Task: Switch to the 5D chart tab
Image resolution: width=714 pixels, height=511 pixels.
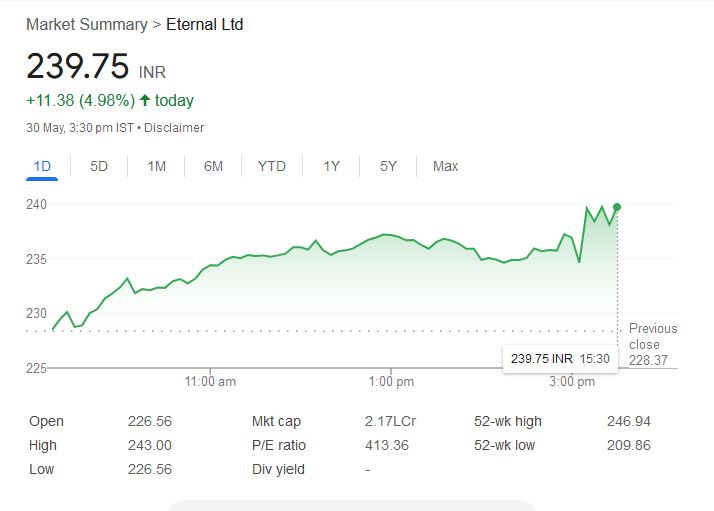Action: pos(99,166)
